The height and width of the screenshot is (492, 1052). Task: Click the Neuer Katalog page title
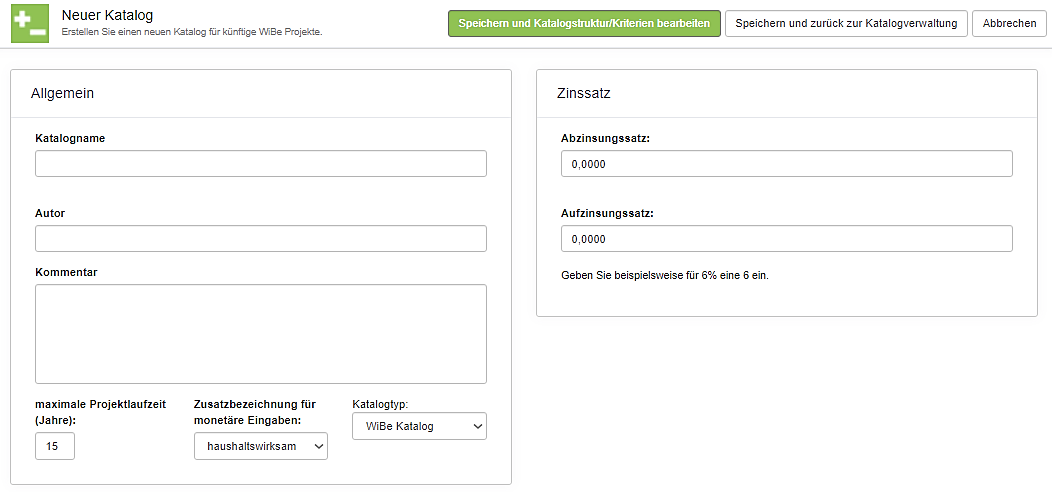click(107, 15)
